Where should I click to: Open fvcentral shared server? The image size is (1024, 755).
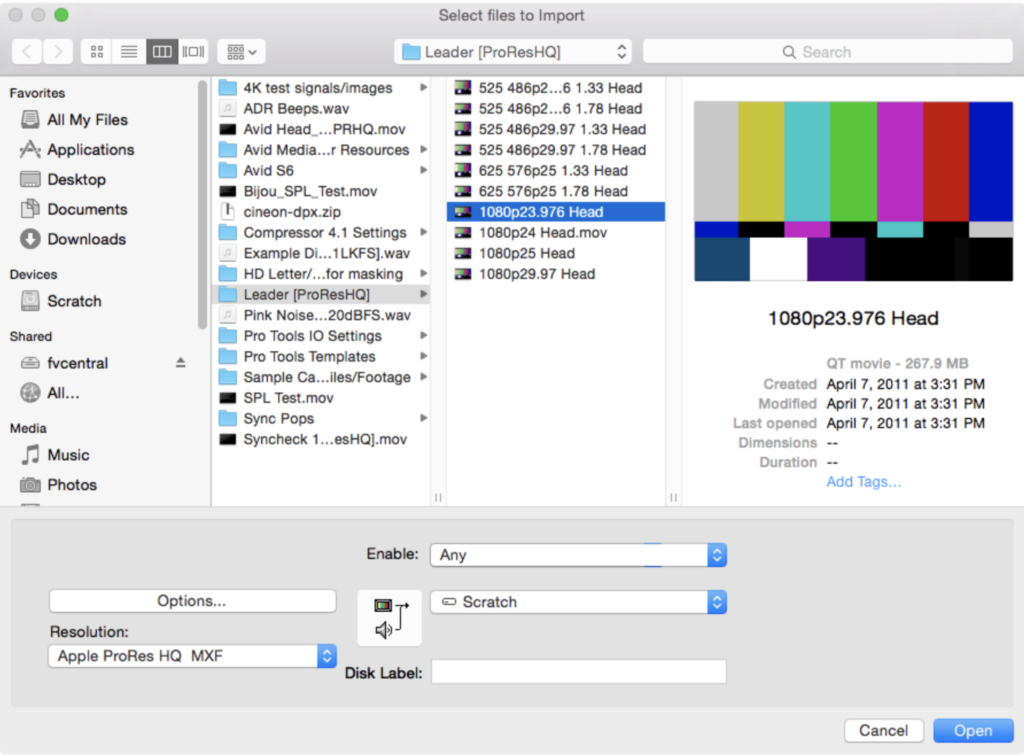(x=77, y=363)
